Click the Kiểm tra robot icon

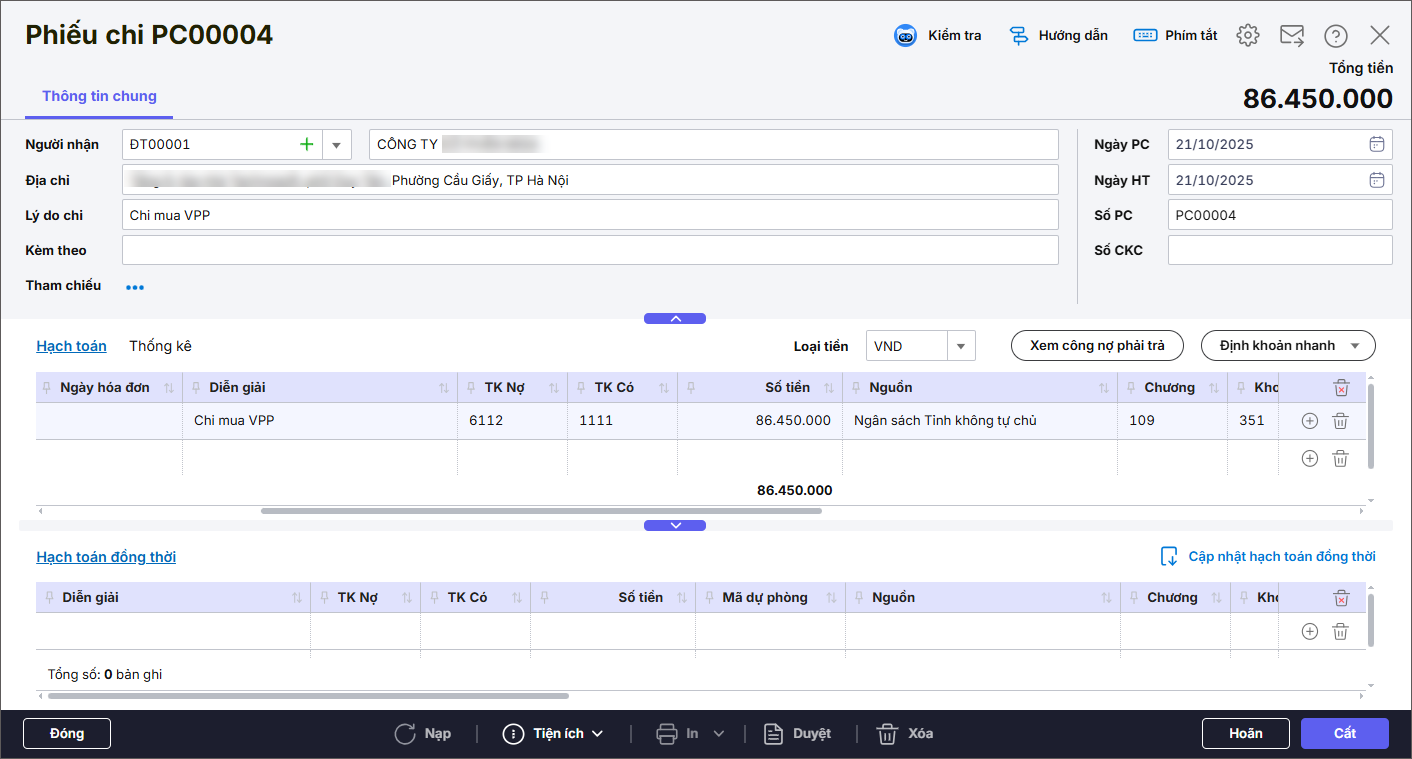(x=905, y=36)
